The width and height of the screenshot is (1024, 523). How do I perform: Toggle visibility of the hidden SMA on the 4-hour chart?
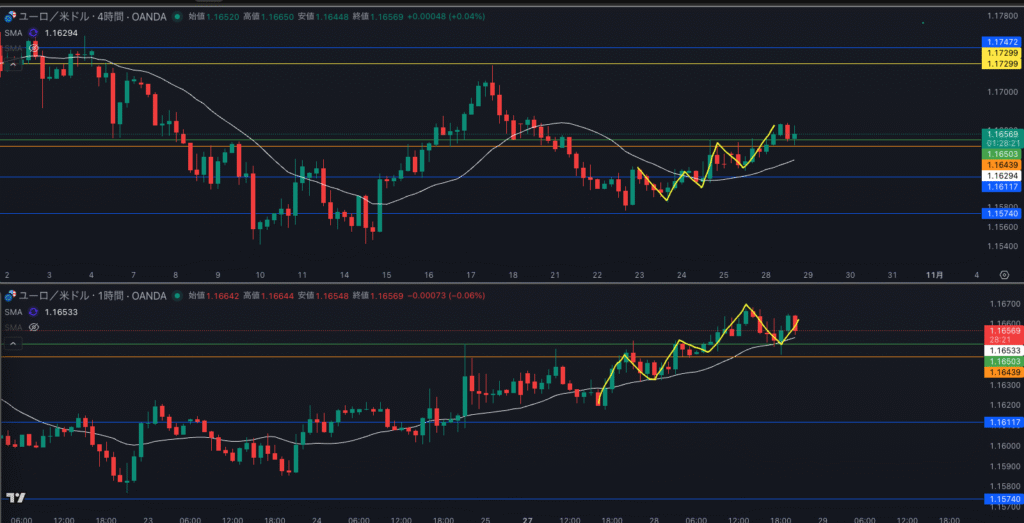(x=33, y=47)
